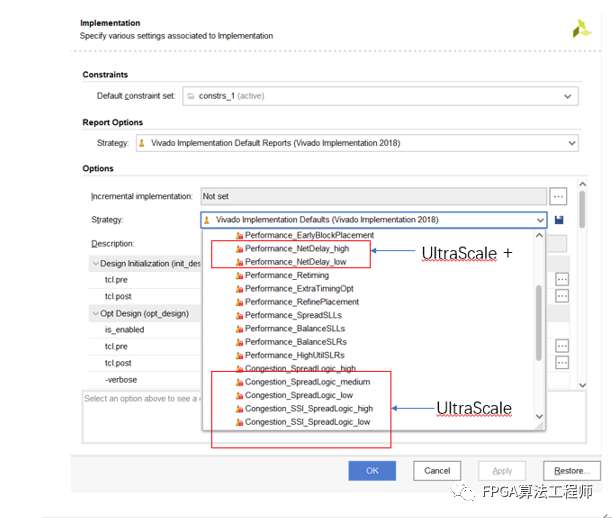Select the Performance_NetDelay_low strategy

296,262
